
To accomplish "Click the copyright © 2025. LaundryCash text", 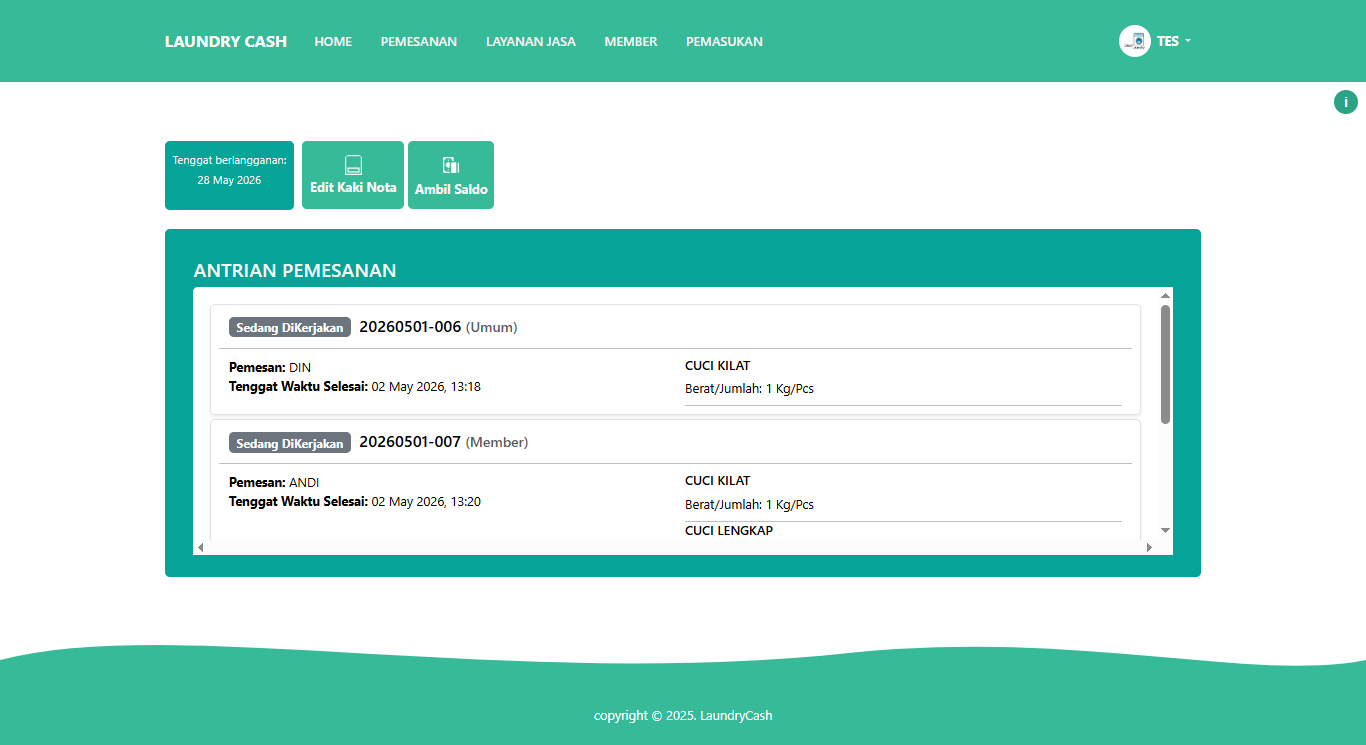I will coord(683,715).
